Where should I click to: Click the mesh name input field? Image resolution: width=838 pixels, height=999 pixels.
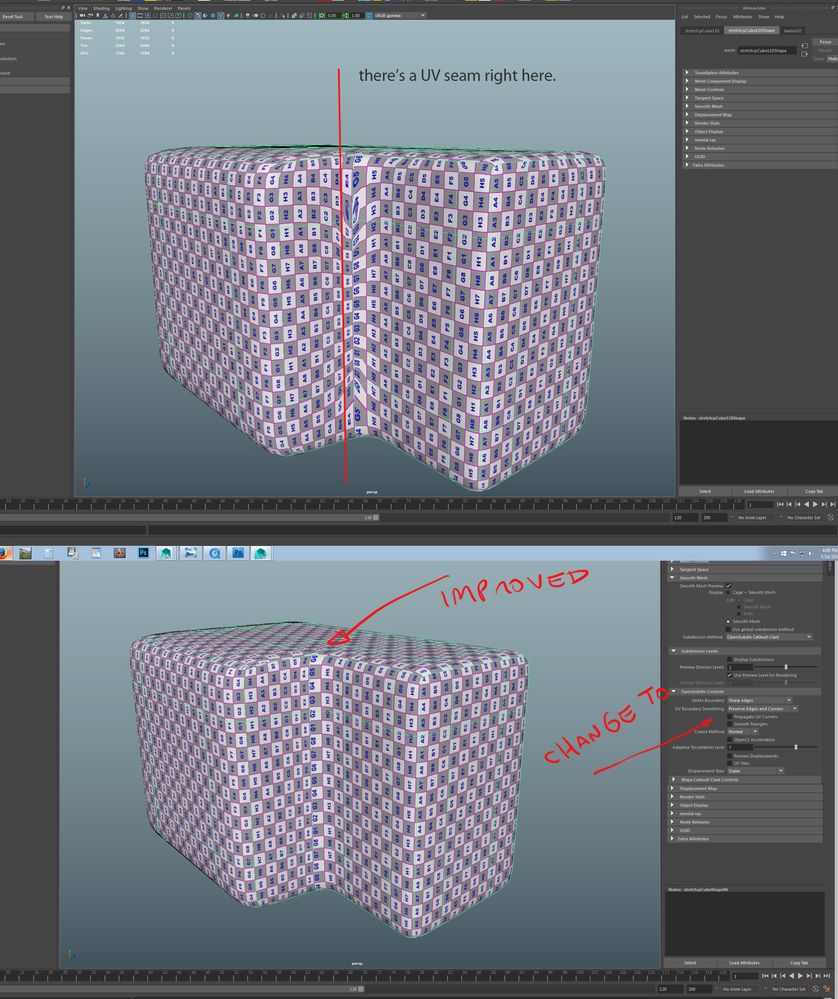click(x=767, y=51)
